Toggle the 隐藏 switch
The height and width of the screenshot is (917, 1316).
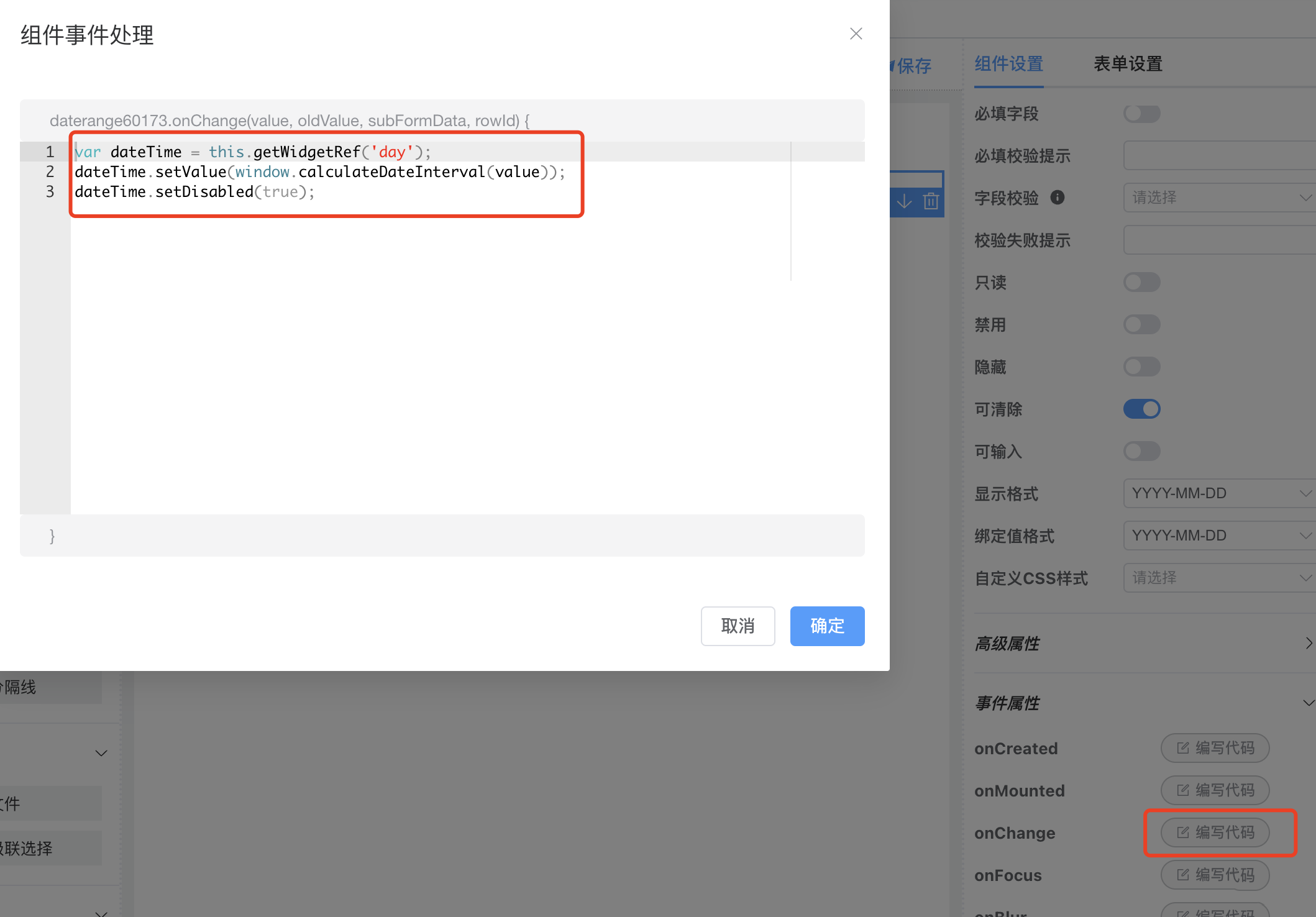coord(1141,367)
